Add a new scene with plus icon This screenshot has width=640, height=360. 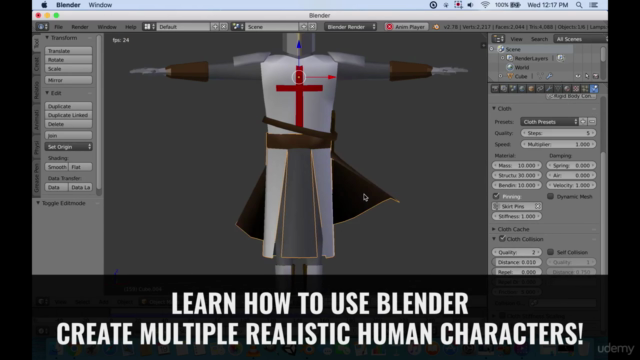304,27
